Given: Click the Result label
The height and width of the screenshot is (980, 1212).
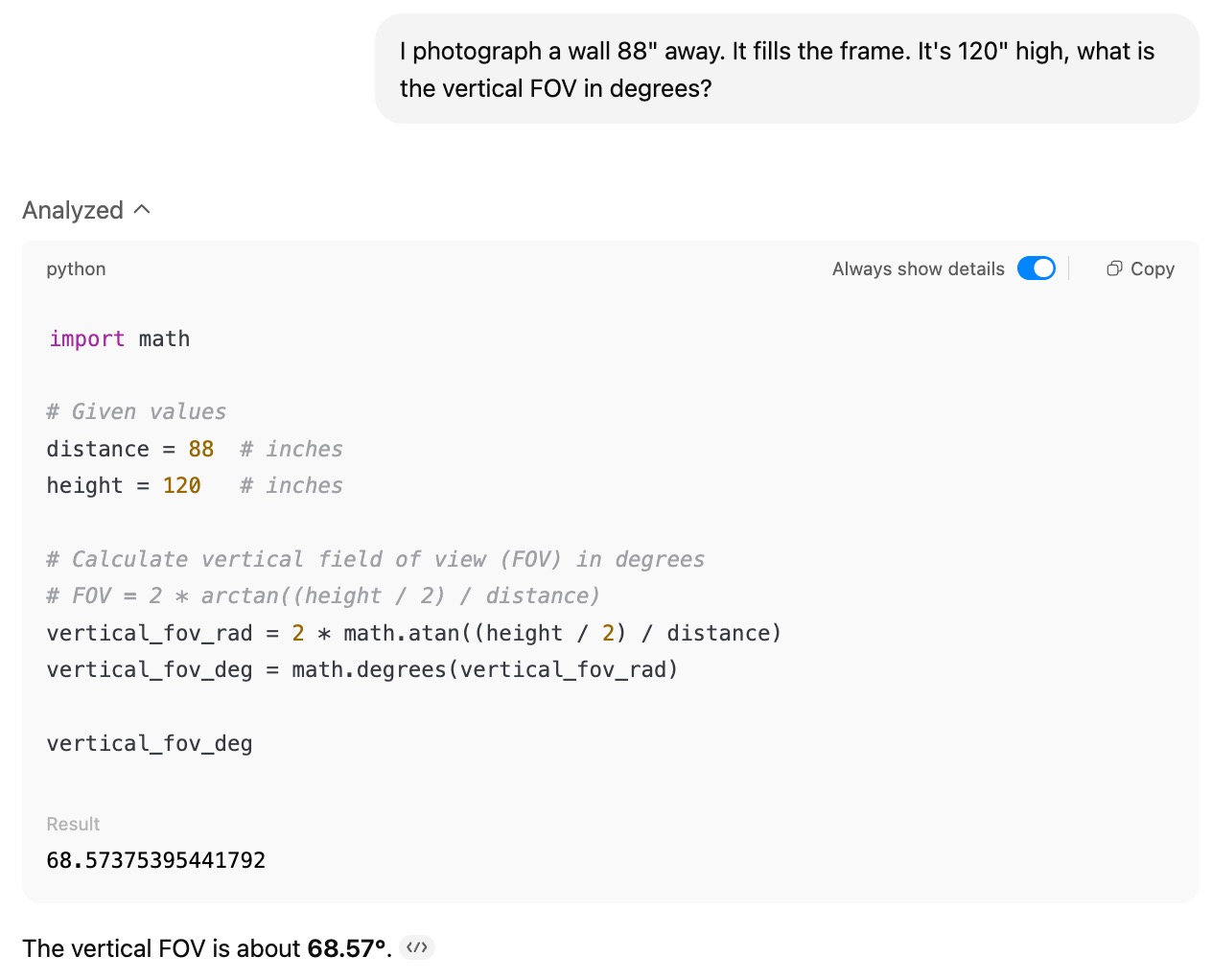Looking at the screenshot, I should (x=73, y=824).
